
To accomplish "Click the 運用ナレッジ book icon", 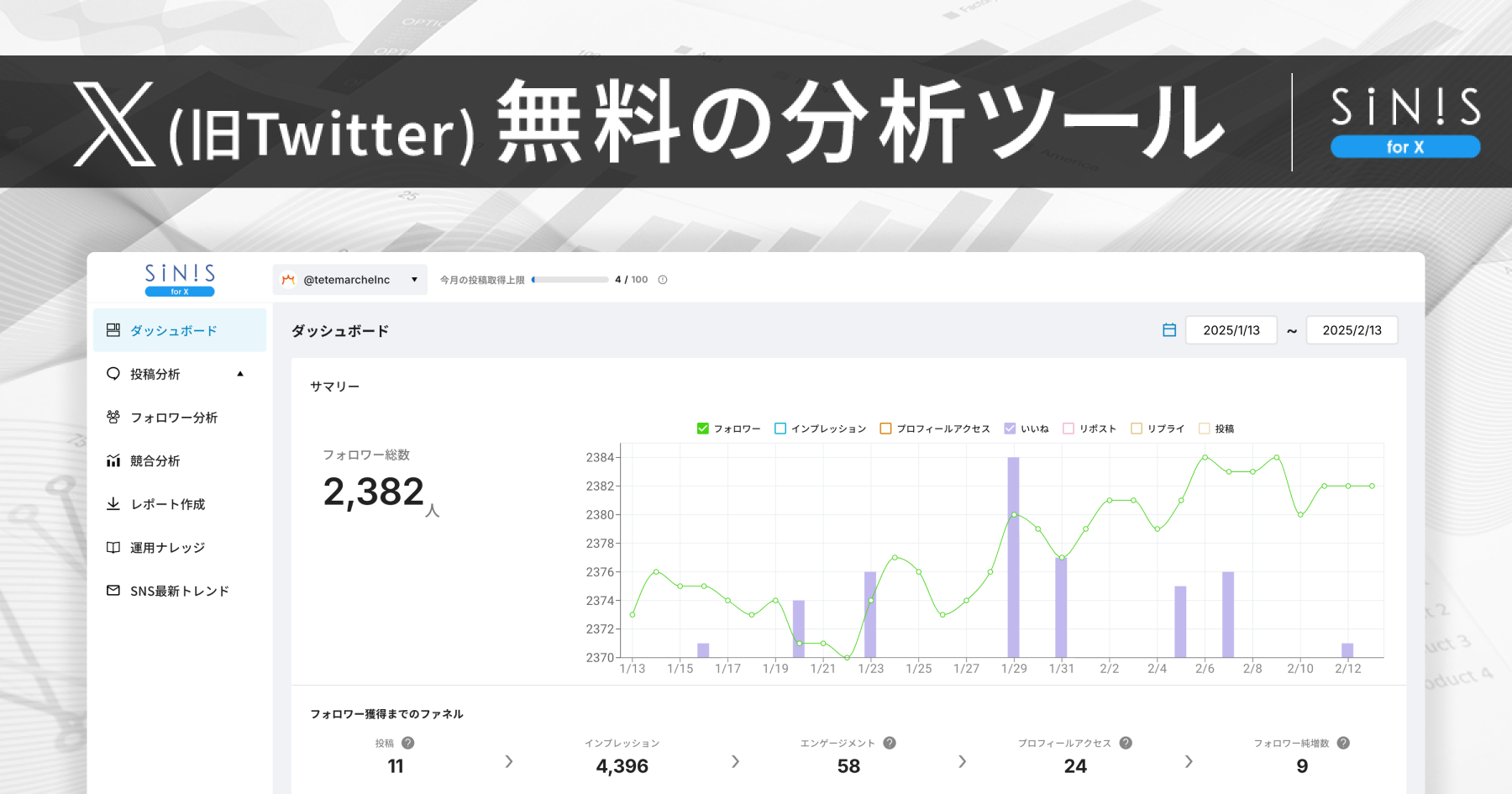I will [113, 547].
